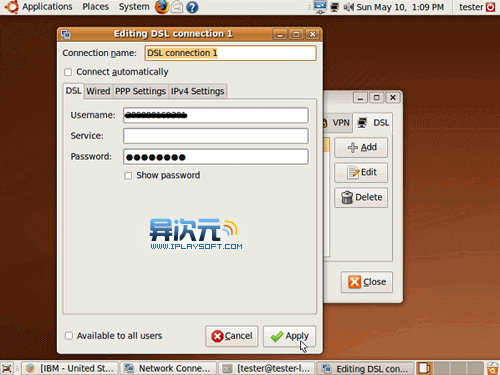Click the Cancel button
Image resolution: width=500 pixels, height=375 pixels.
pos(232,336)
